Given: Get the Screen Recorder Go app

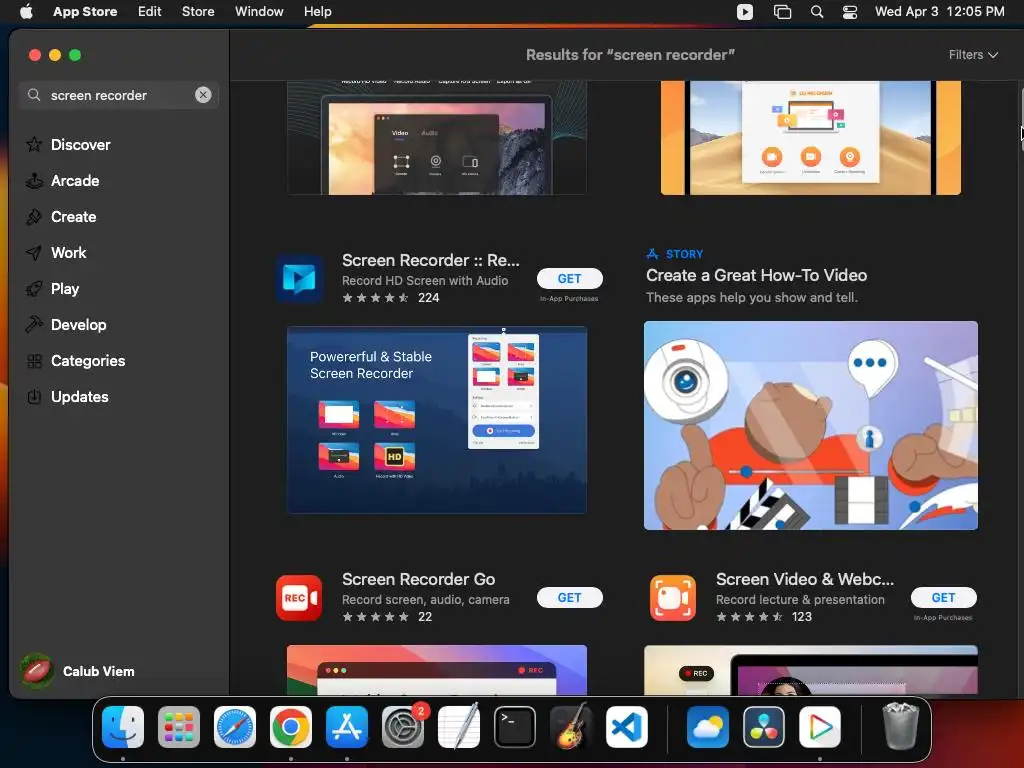Looking at the screenshot, I should (x=569, y=598).
